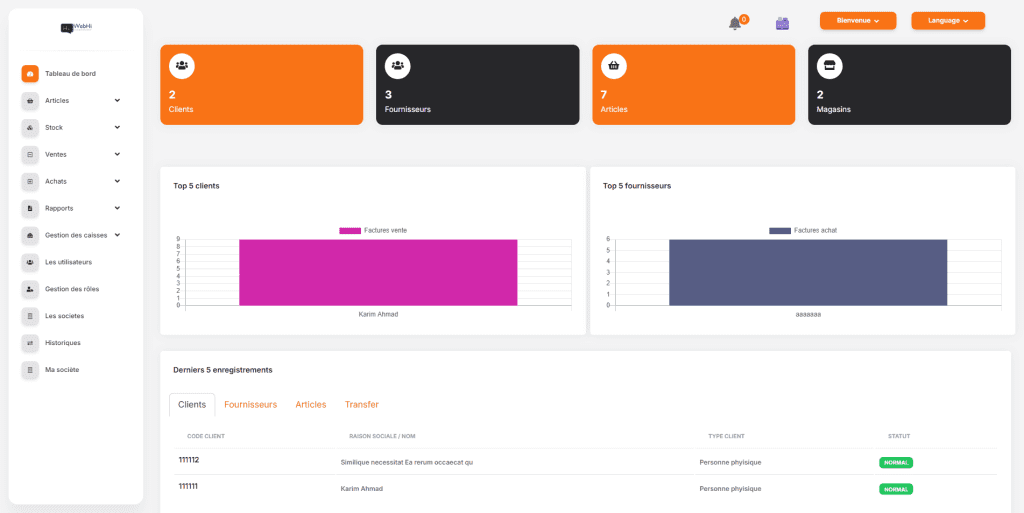
Task: Open the purple cash register icon
Action: pos(783,23)
